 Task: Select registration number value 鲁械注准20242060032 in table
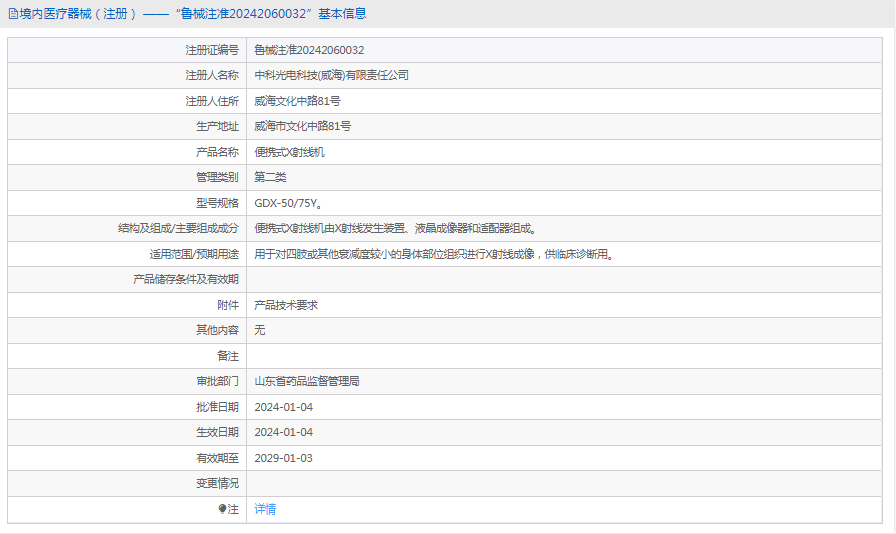309,50
